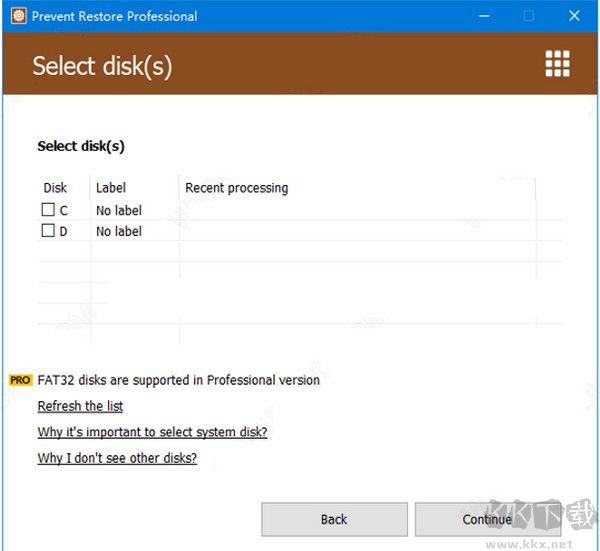
Task: Select the No label cell for disk D
Action: click(x=119, y=232)
